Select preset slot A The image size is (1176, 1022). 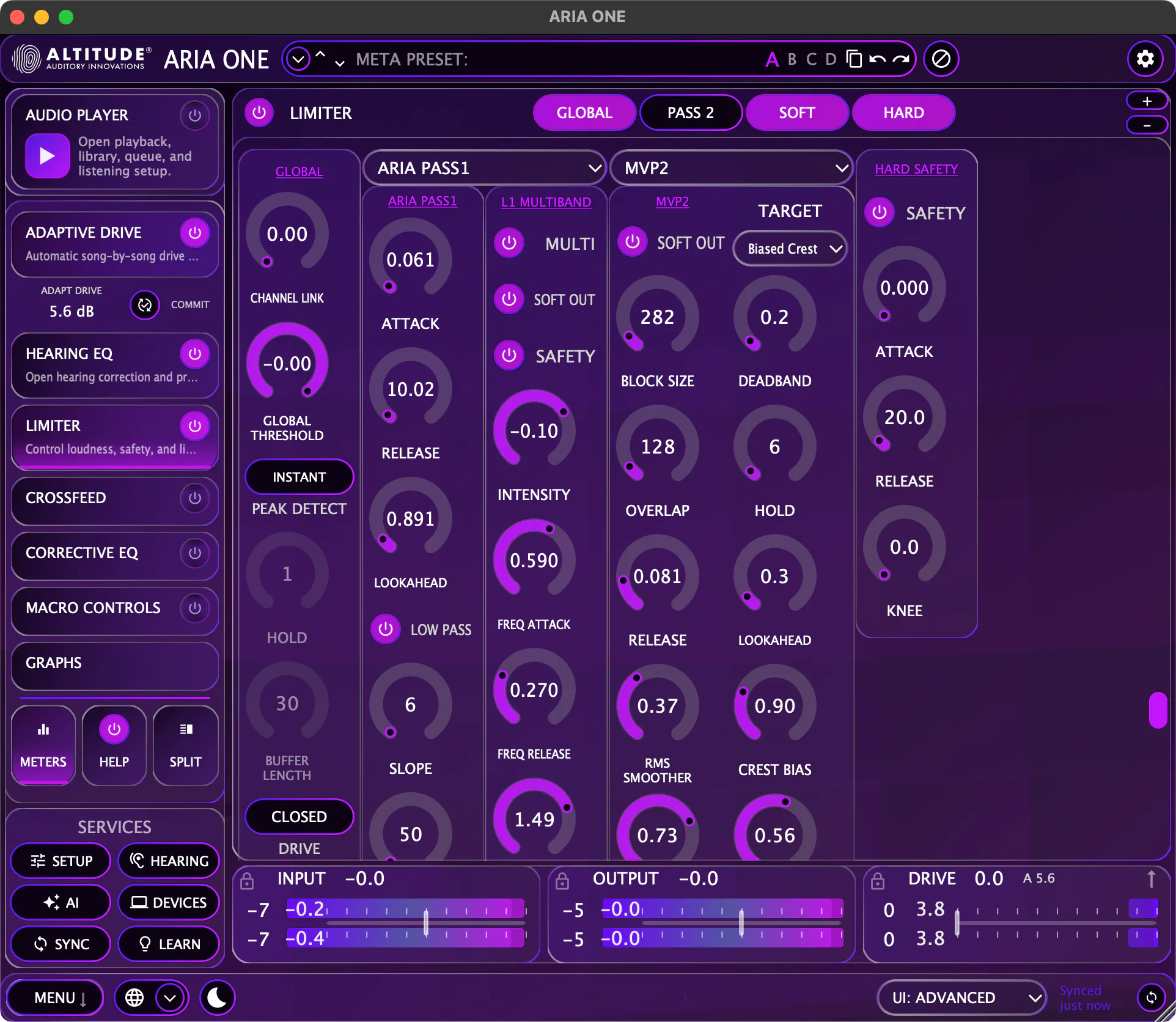pos(772,59)
